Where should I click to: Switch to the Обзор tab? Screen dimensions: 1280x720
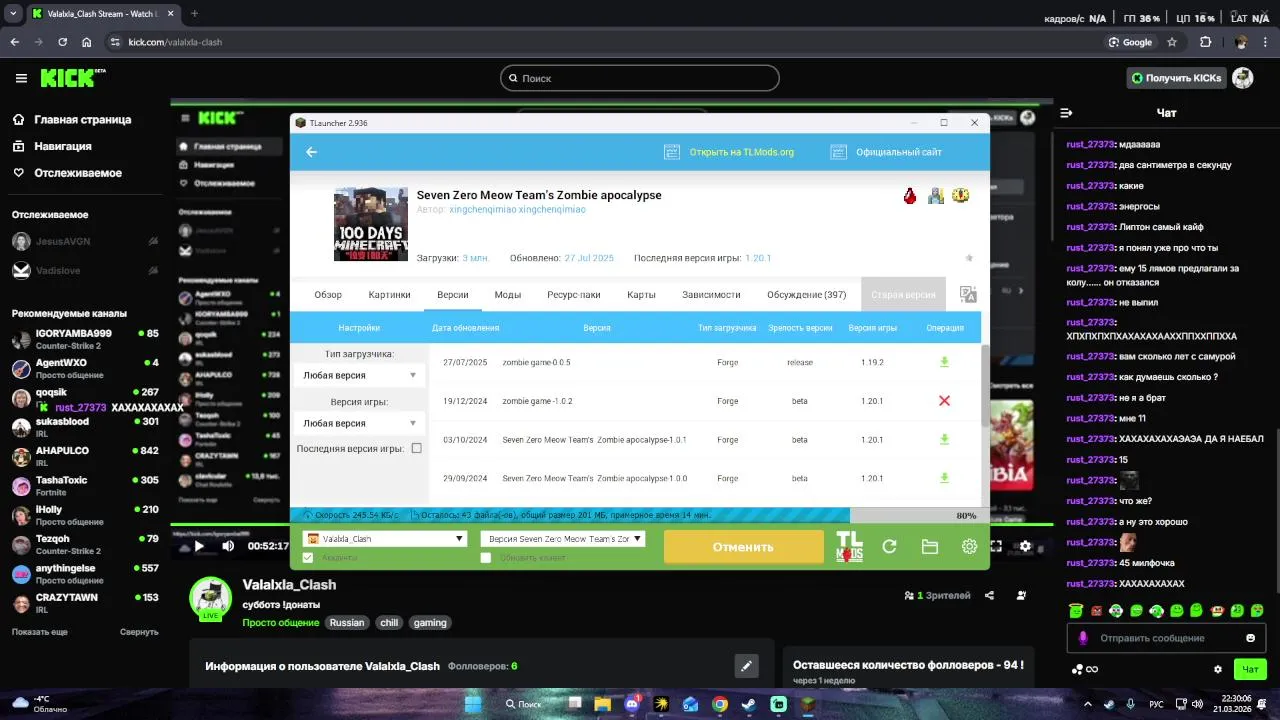tap(328, 295)
